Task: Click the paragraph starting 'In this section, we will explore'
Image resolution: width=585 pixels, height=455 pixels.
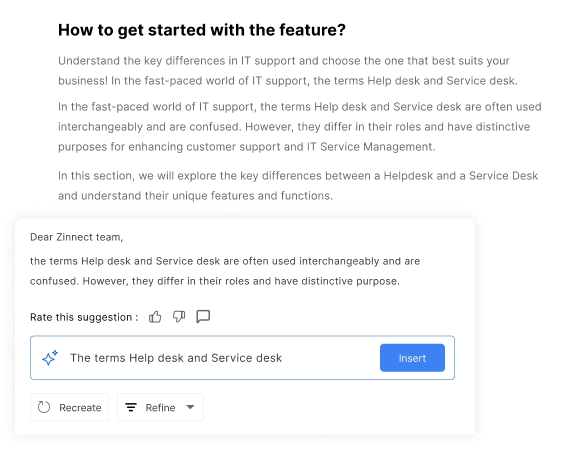Action: click(298, 185)
